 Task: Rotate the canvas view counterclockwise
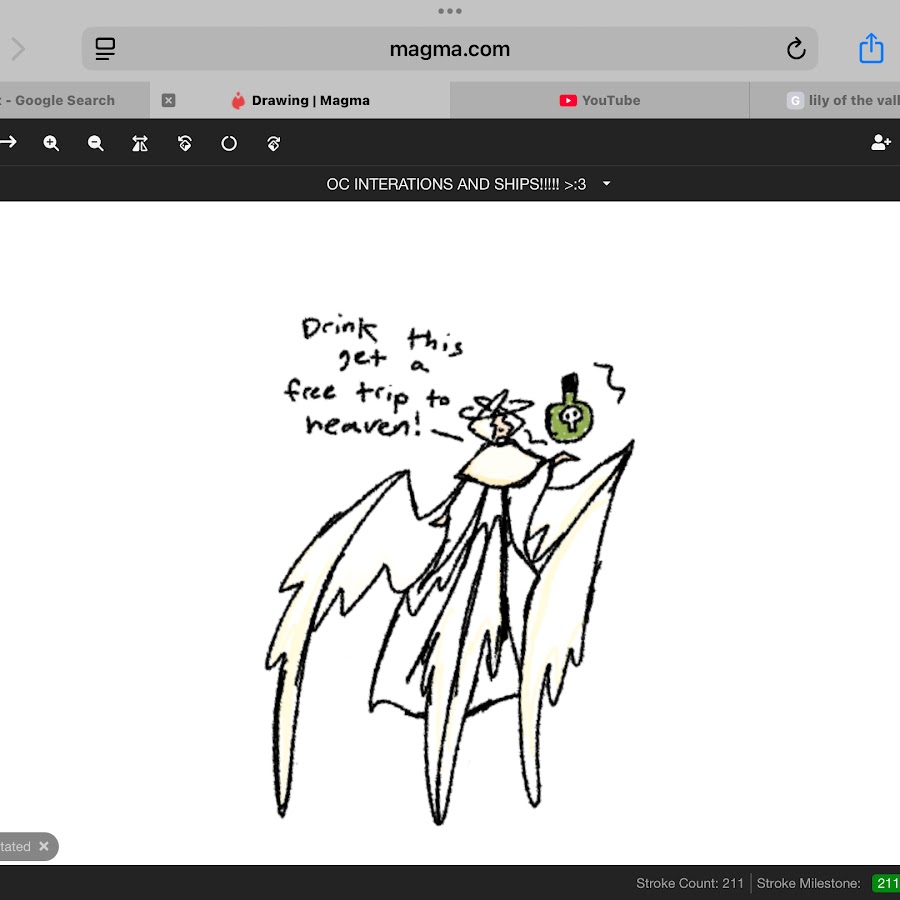pos(185,143)
